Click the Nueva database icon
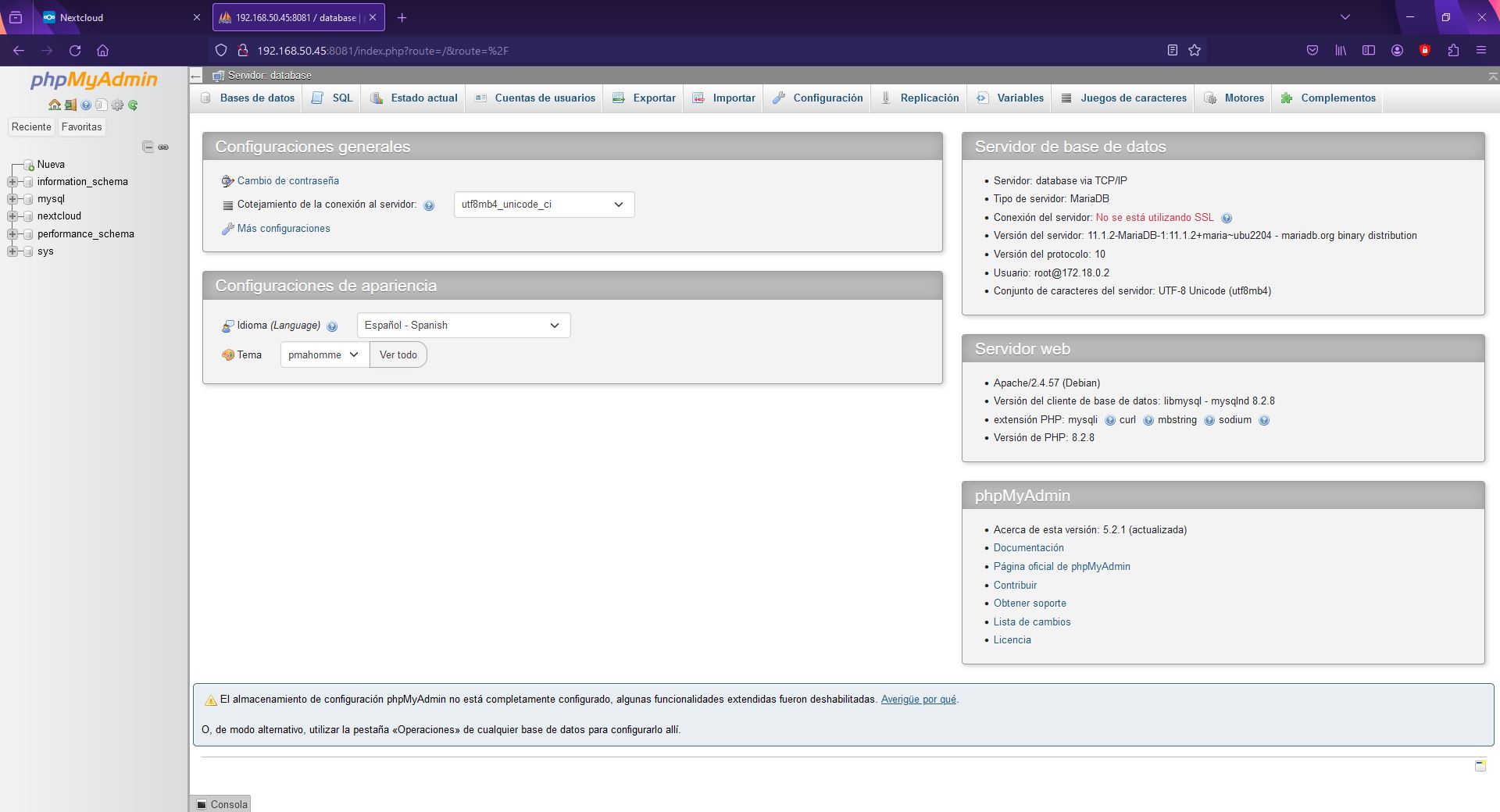The width and height of the screenshot is (1500, 812). 29,165
